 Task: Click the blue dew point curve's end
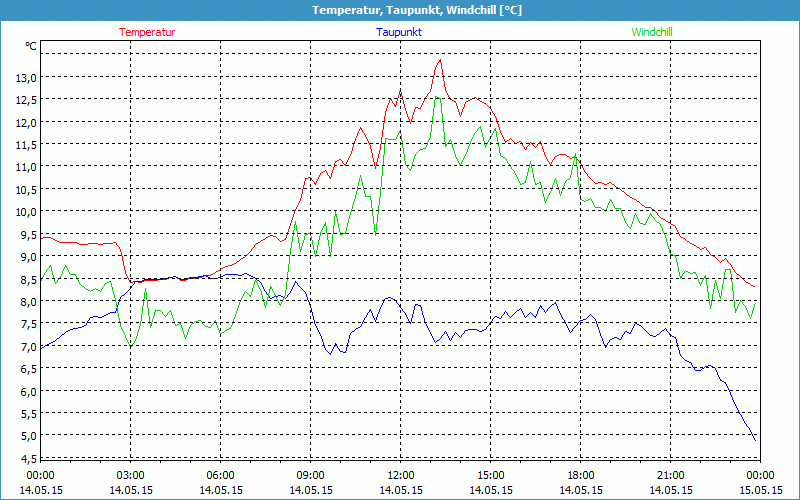(x=755, y=440)
